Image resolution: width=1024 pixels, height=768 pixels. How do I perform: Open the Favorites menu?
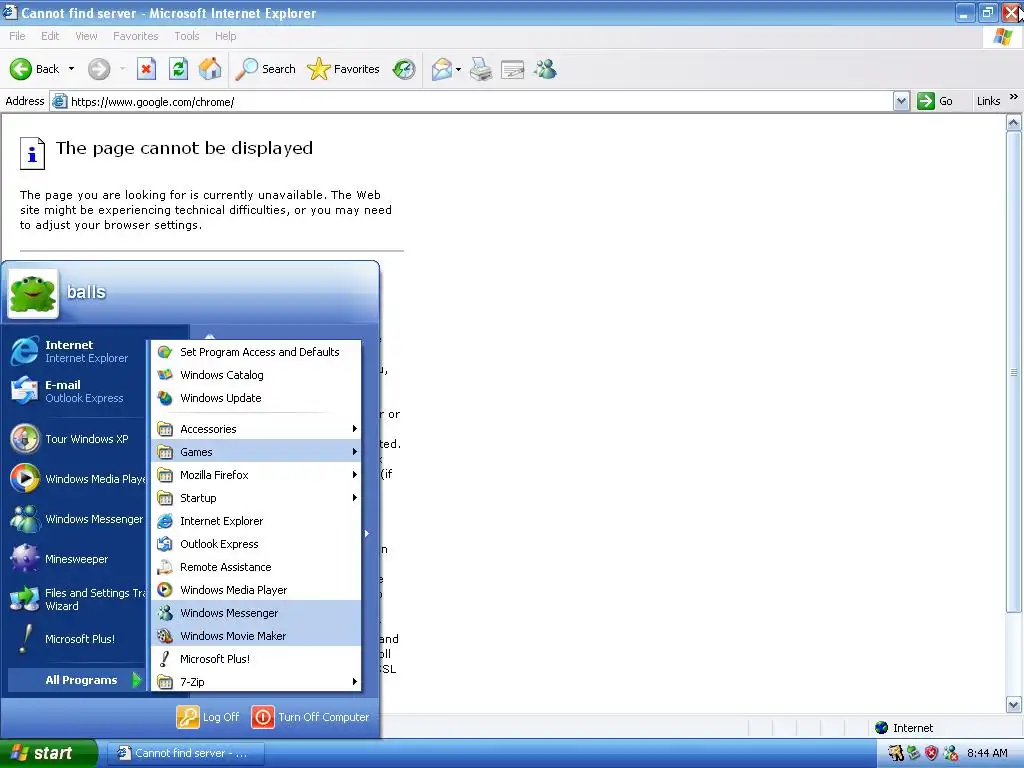[x=135, y=36]
